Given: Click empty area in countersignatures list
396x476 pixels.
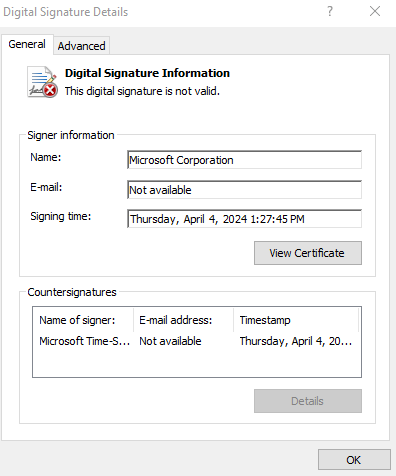Looking at the screenshot, I should tap(197, 363).
